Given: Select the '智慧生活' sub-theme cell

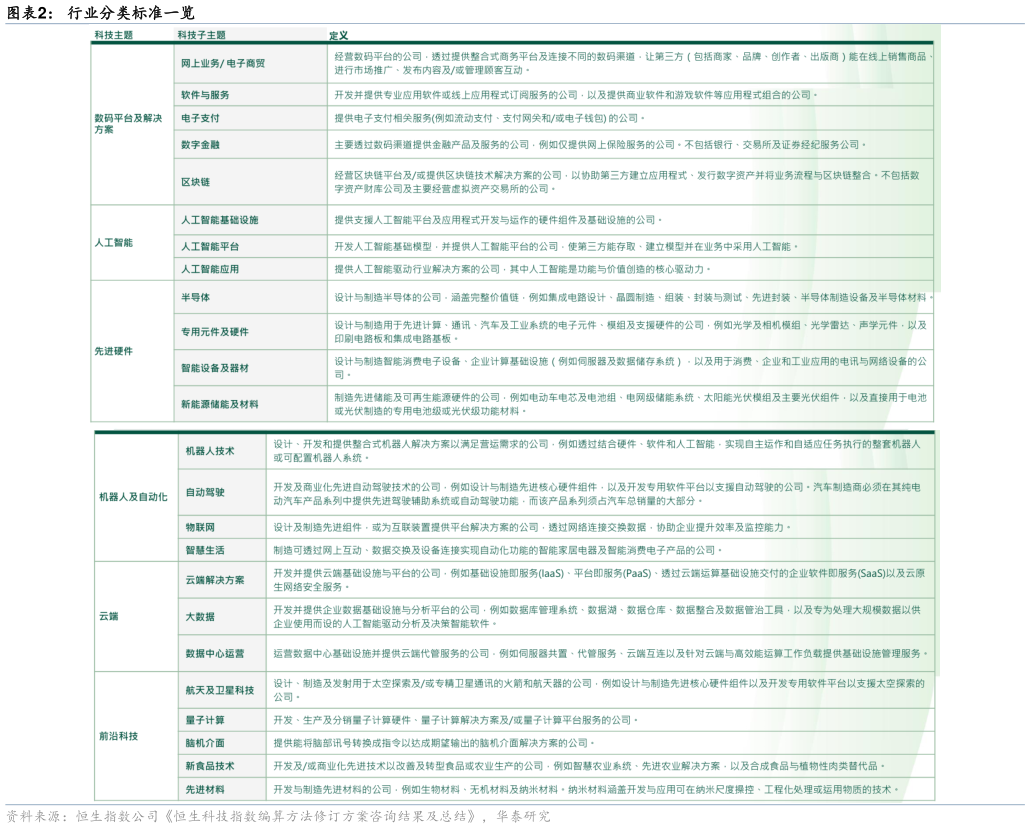Looking at the screenshot, I should pyautogui.click(x=222, y=550).
